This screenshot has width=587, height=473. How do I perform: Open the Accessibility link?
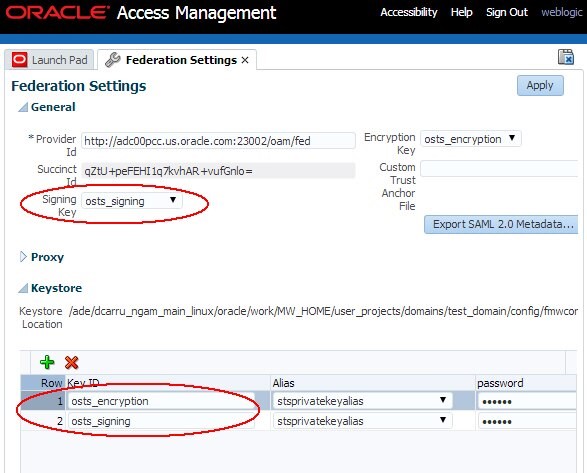point(409,12)
